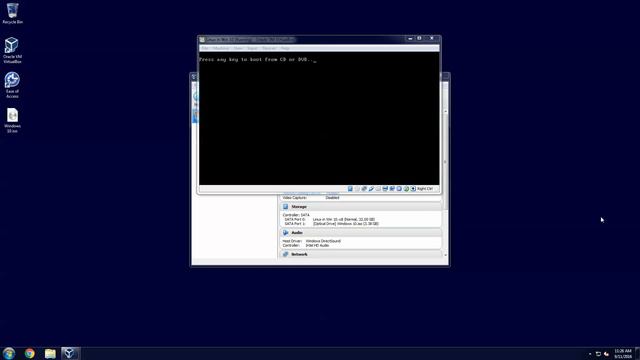Click the Audio section speaker icon
The width and height of the screenshot is (640, 360).
tap(286, 232)
